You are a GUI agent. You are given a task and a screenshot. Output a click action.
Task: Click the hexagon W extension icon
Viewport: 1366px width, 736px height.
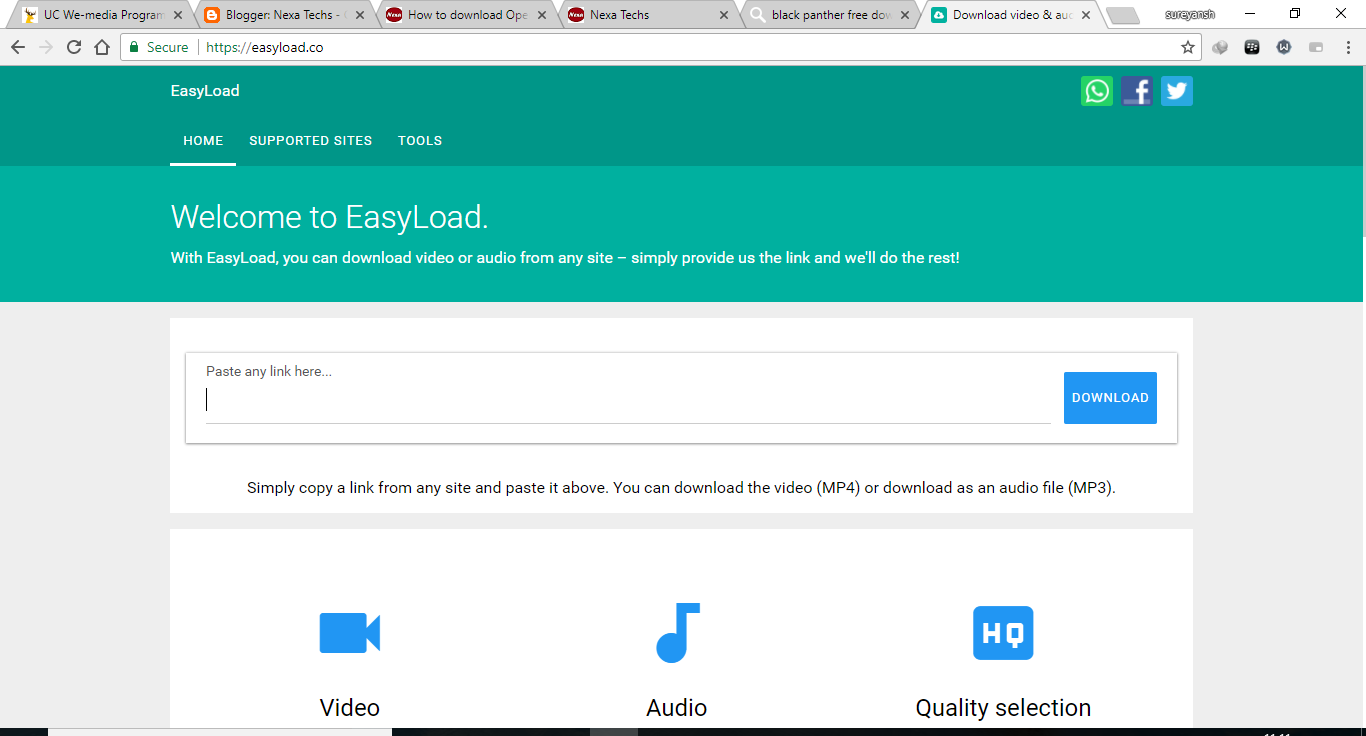1284,47
